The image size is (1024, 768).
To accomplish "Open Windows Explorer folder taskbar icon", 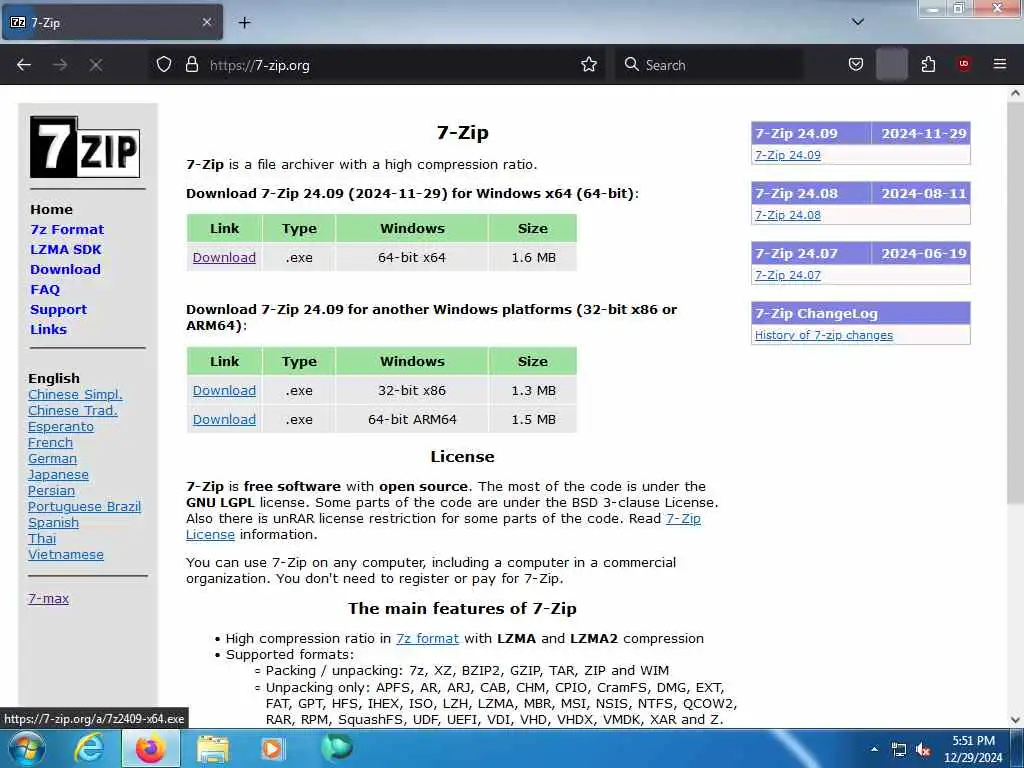I will [x=213, y=750].
